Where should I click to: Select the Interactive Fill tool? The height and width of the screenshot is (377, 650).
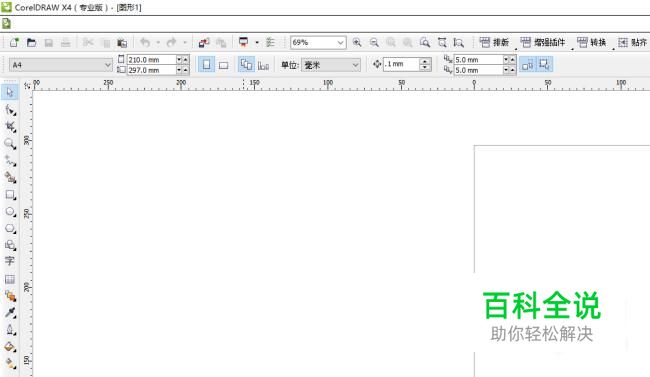(10, 364)
